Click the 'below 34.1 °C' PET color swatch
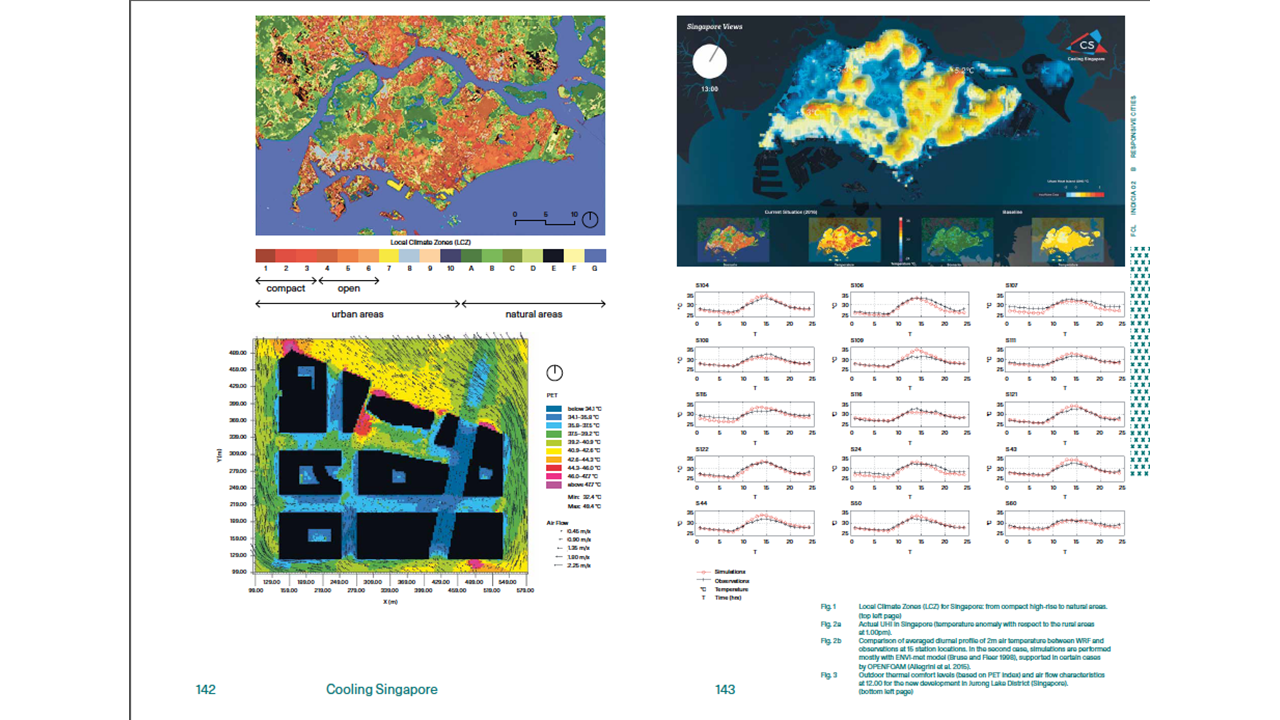This screenshot has height=720, width=1280. [553, 410]
